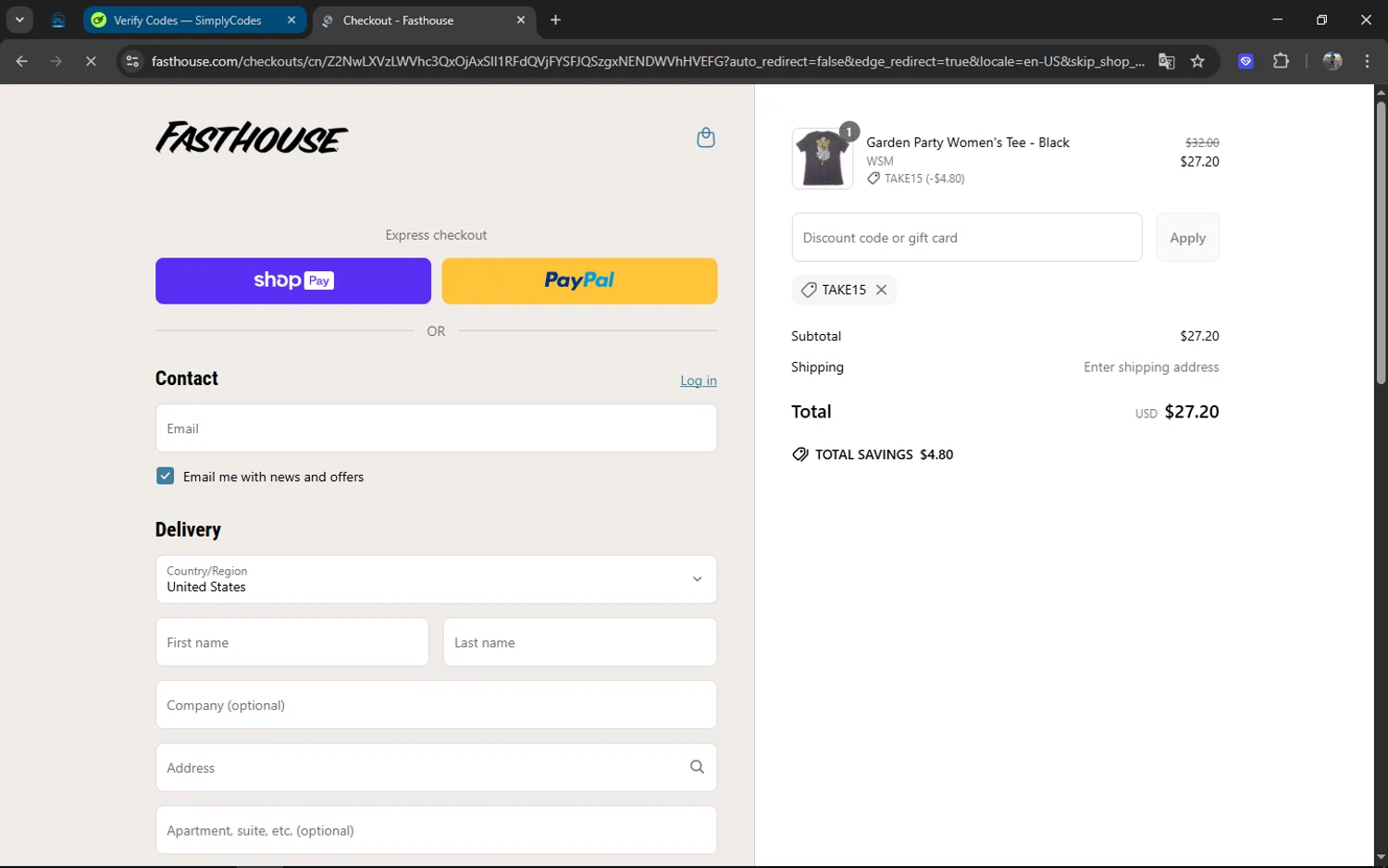The image size is (1388, 868).
Task: Switch to the Verify Codes — SimplyCodes tab
Action: click(x=187, y=20)
